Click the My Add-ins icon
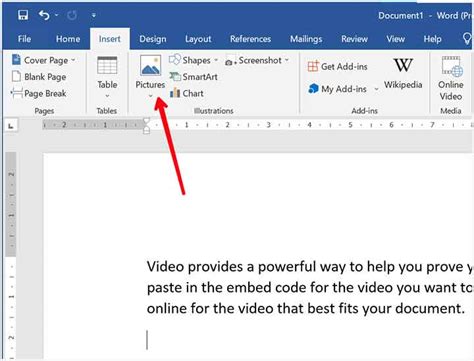Image resolution: width=474 pixels, height=361 pixels. click(x=313, y=89)
